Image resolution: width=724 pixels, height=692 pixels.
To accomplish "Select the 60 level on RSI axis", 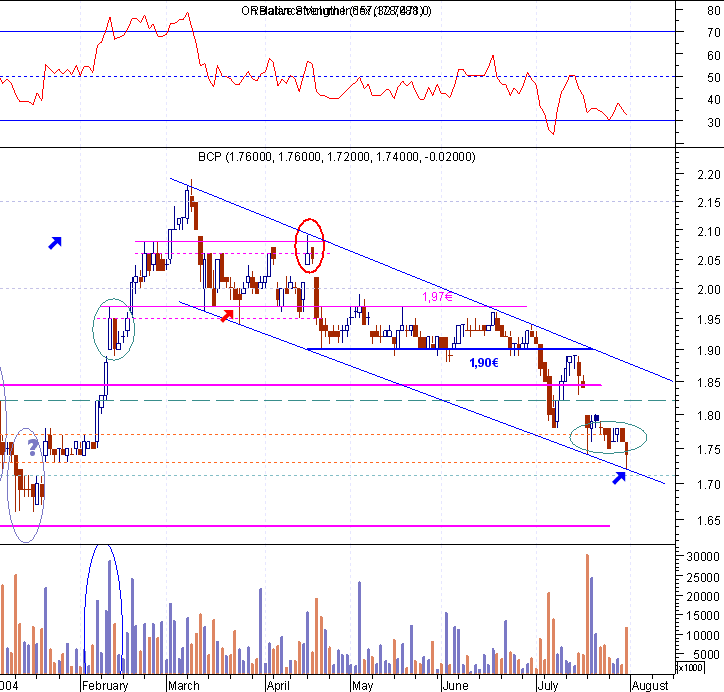I will pos(713,55).
